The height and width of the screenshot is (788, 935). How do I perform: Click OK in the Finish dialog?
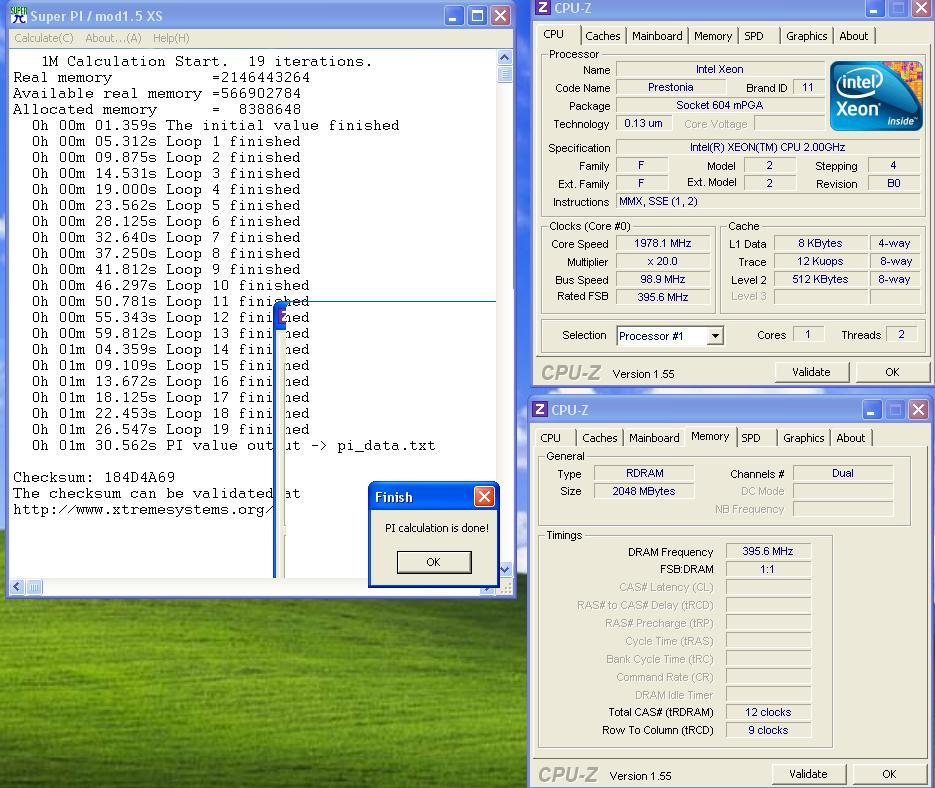[434, 562]
